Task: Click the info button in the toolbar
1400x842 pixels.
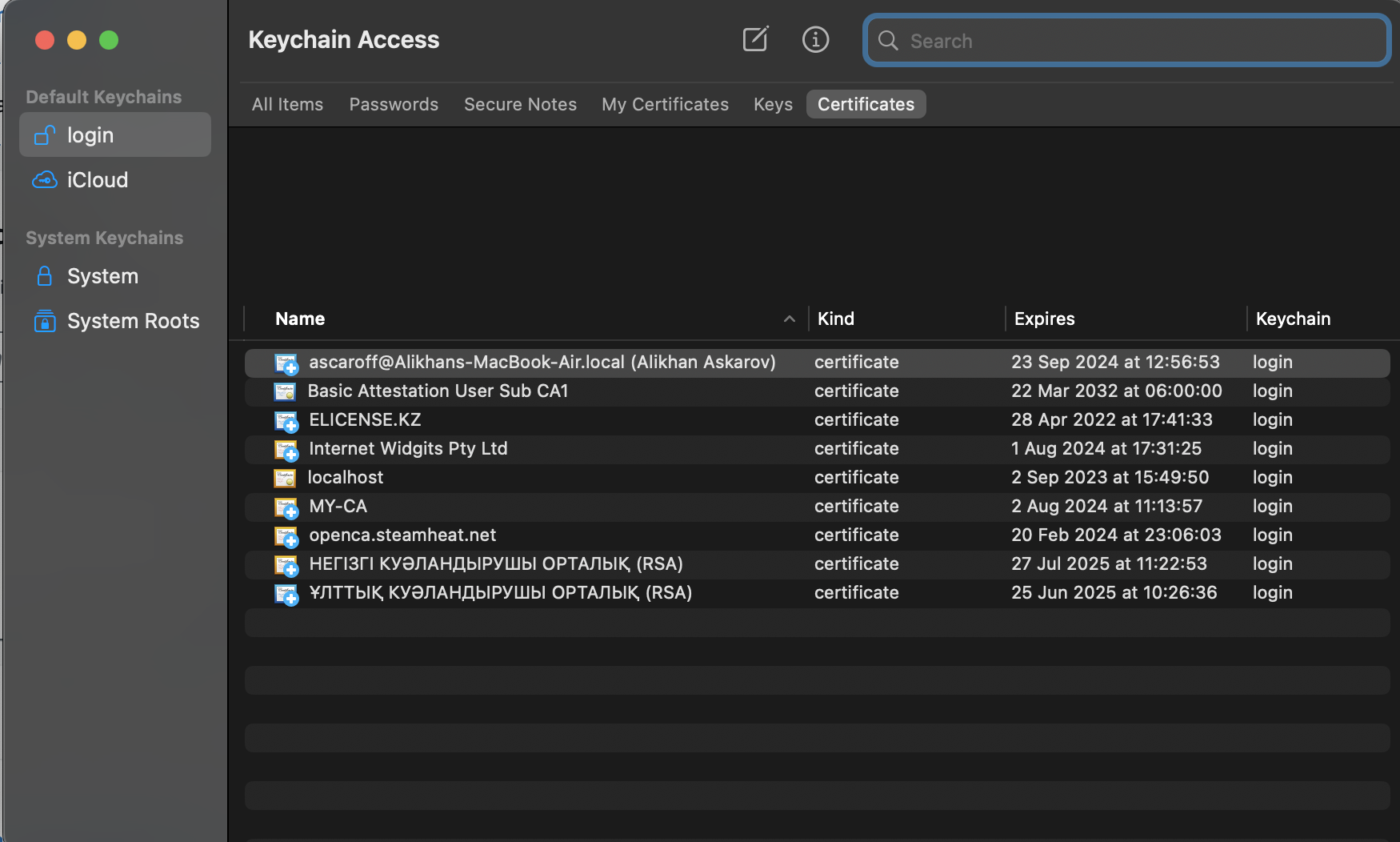Action: click(815, 39)
